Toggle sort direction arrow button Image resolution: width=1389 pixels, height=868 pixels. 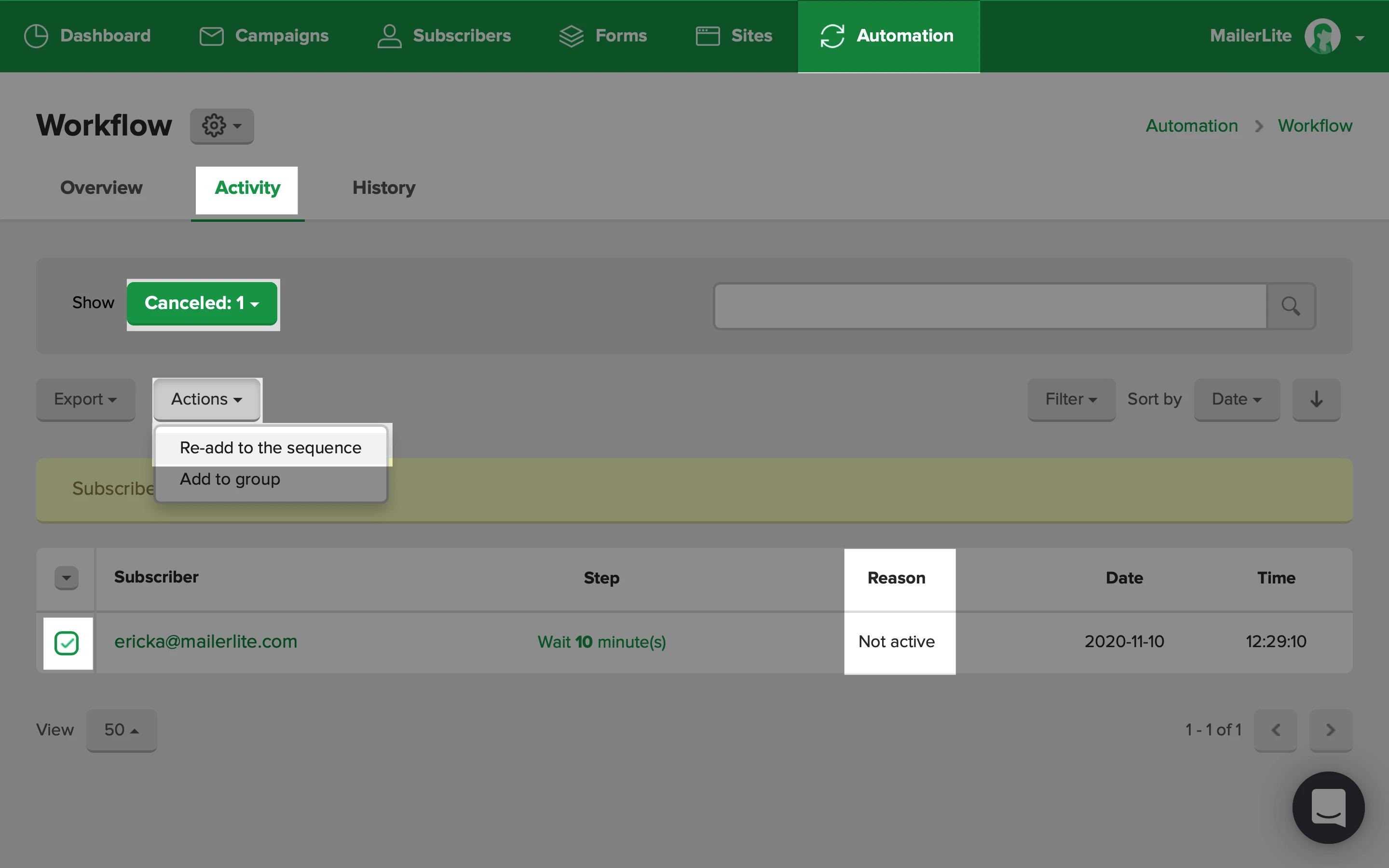pyautogui.click(x=1316, y=399)
